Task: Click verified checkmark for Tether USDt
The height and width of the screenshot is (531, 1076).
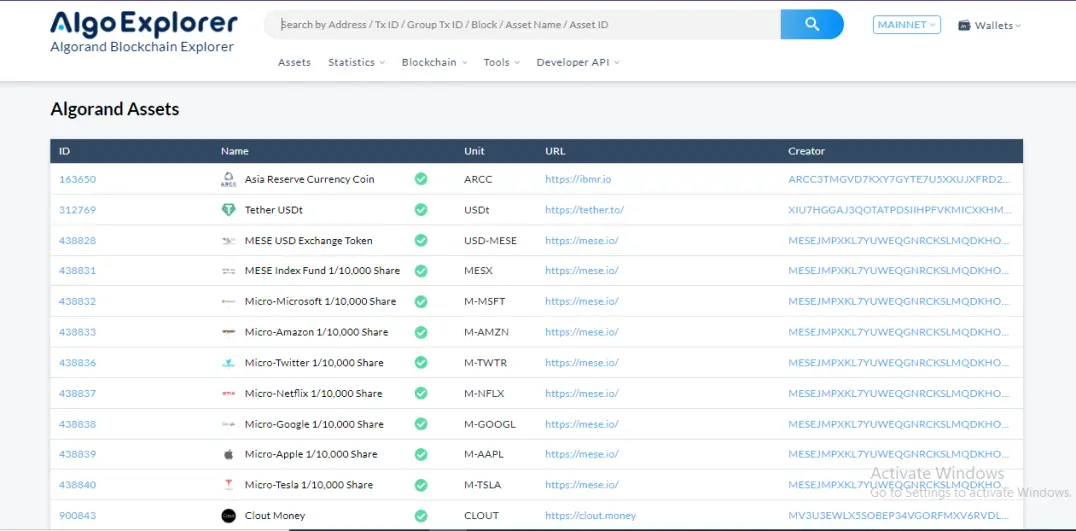Action: point(421,210)
